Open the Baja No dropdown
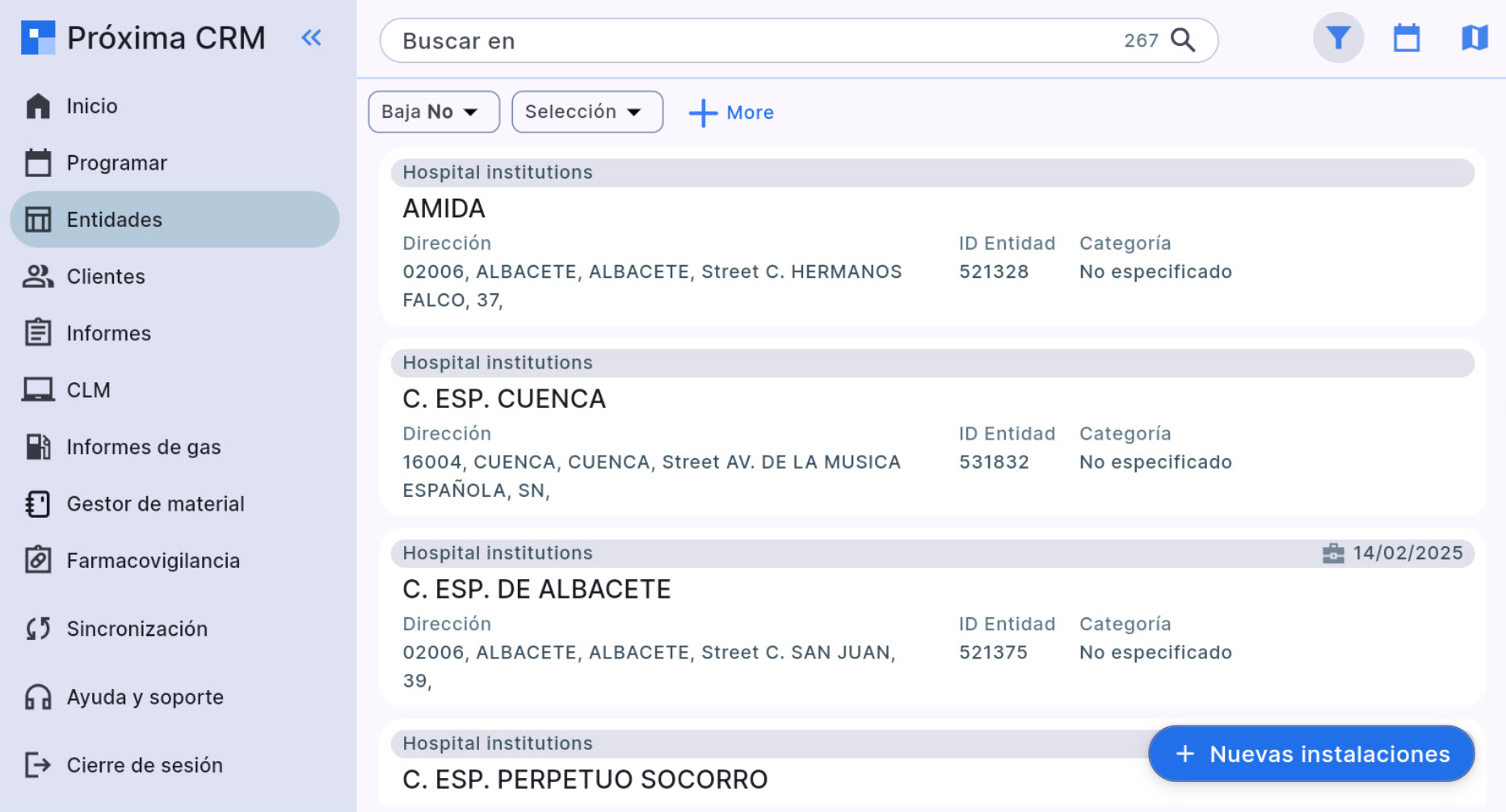 coord(433,111)
